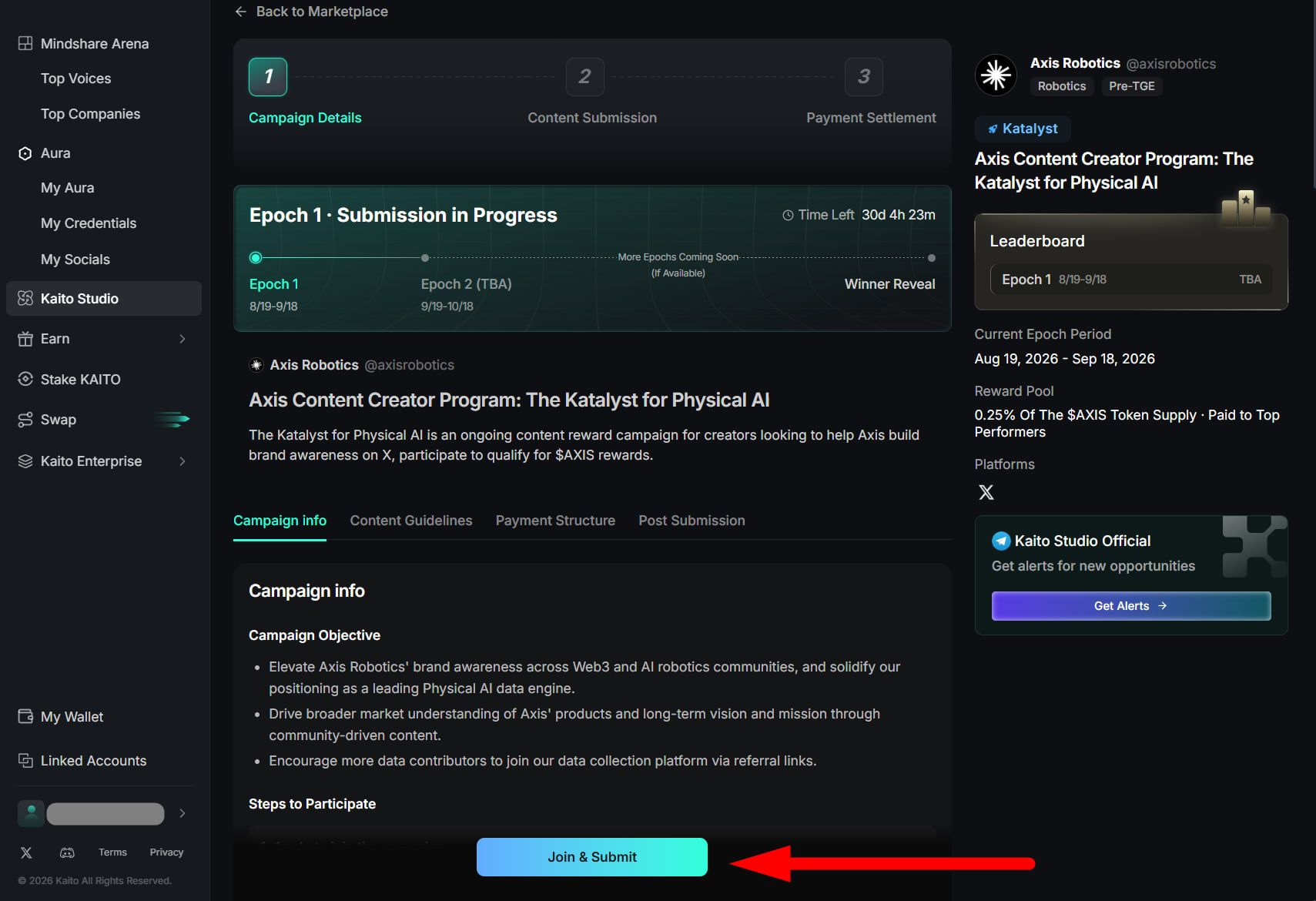
Task: Click the Join & Submit button
Action: [592, 857]
